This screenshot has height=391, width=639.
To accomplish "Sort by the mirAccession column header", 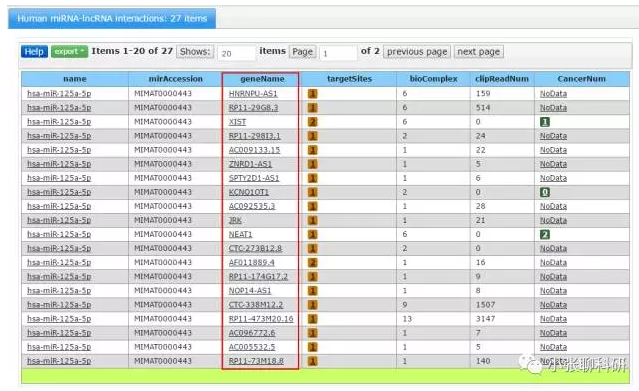I will coord(176,79).
